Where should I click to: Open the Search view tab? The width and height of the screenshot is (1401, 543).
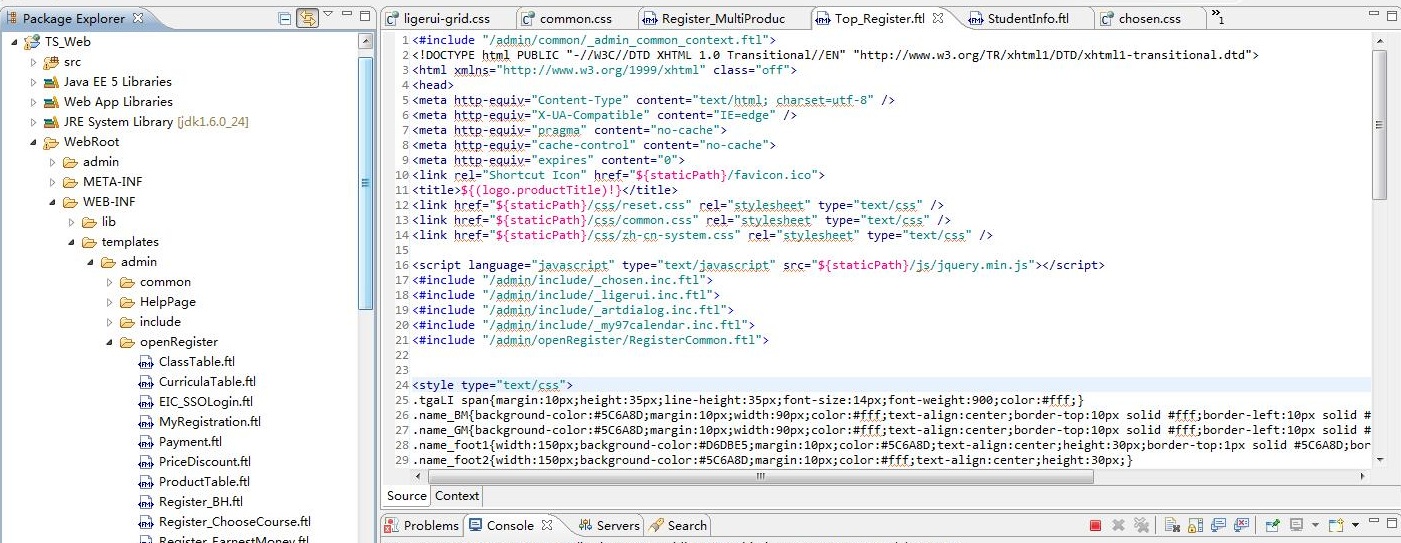[x=678, y=525]
